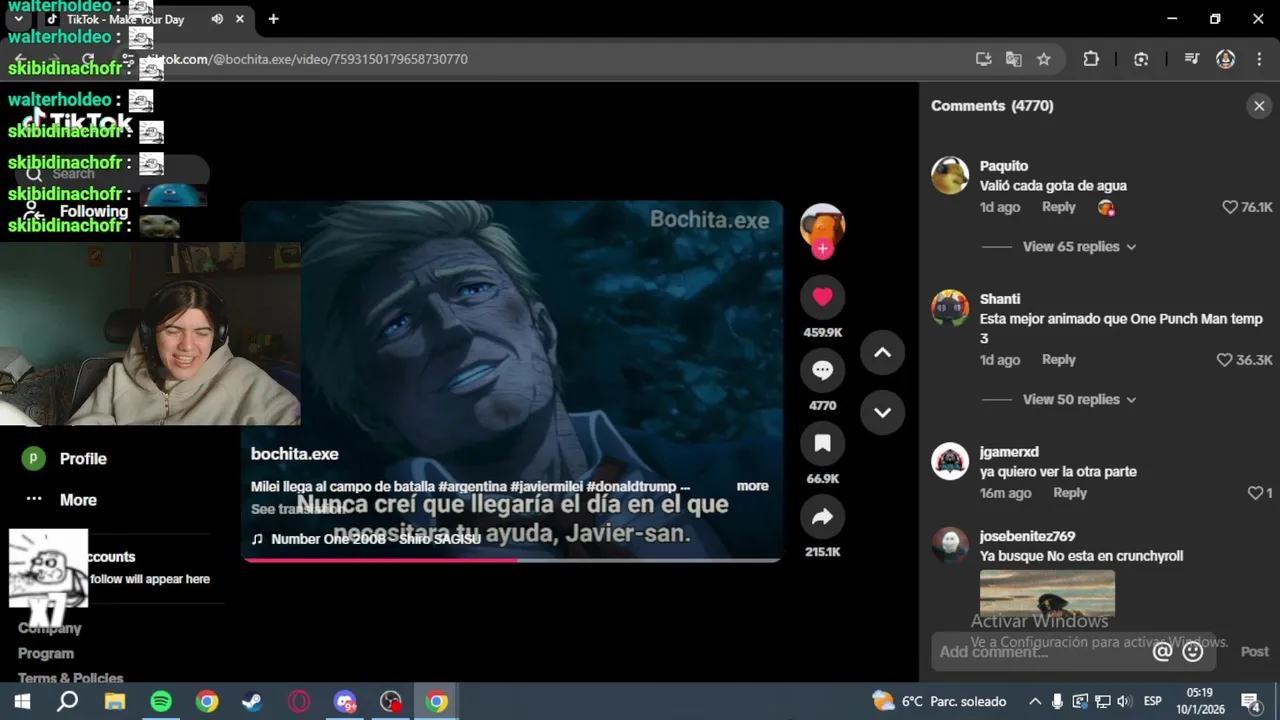Open Discord from taskbar
1280x720 pixels.
point(345,702)
